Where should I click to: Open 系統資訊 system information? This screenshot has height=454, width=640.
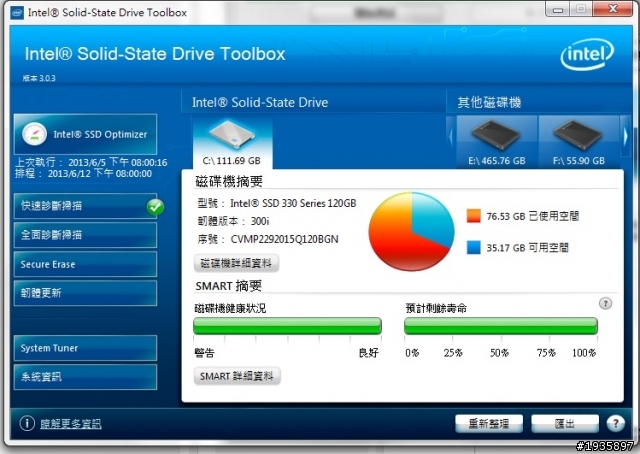coord(85,376)
